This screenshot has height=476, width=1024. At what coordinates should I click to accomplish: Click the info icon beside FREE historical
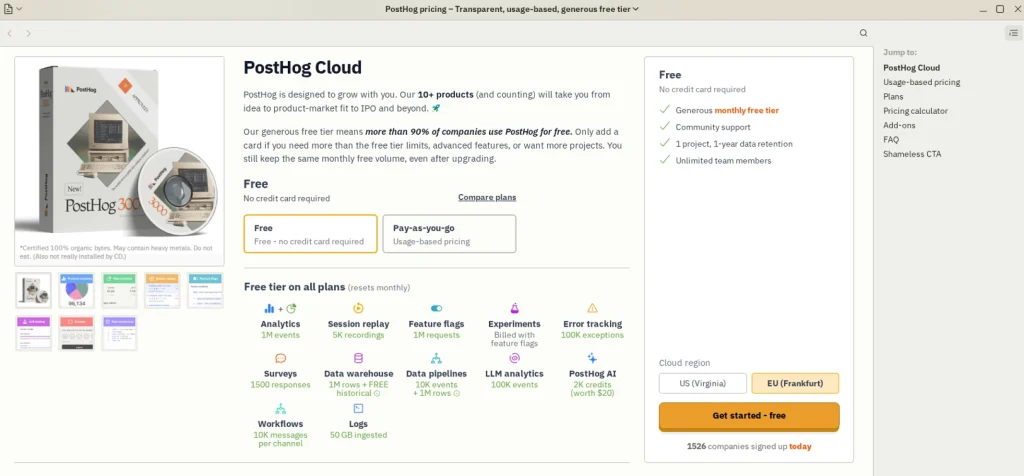click(x=377, y=394)
